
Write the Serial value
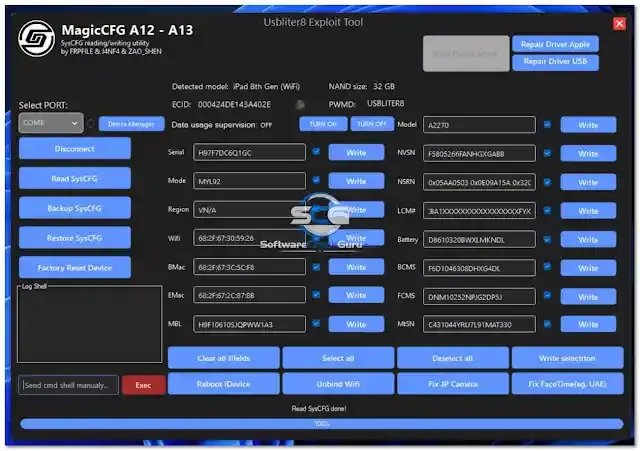[x=356, y=153]
